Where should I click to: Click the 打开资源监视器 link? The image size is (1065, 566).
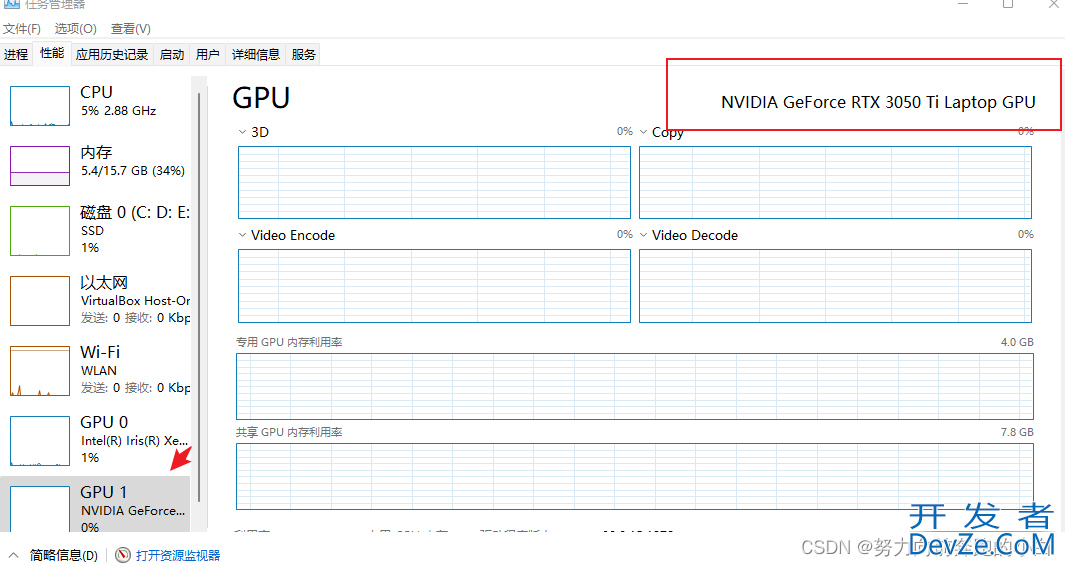[178, 555]
